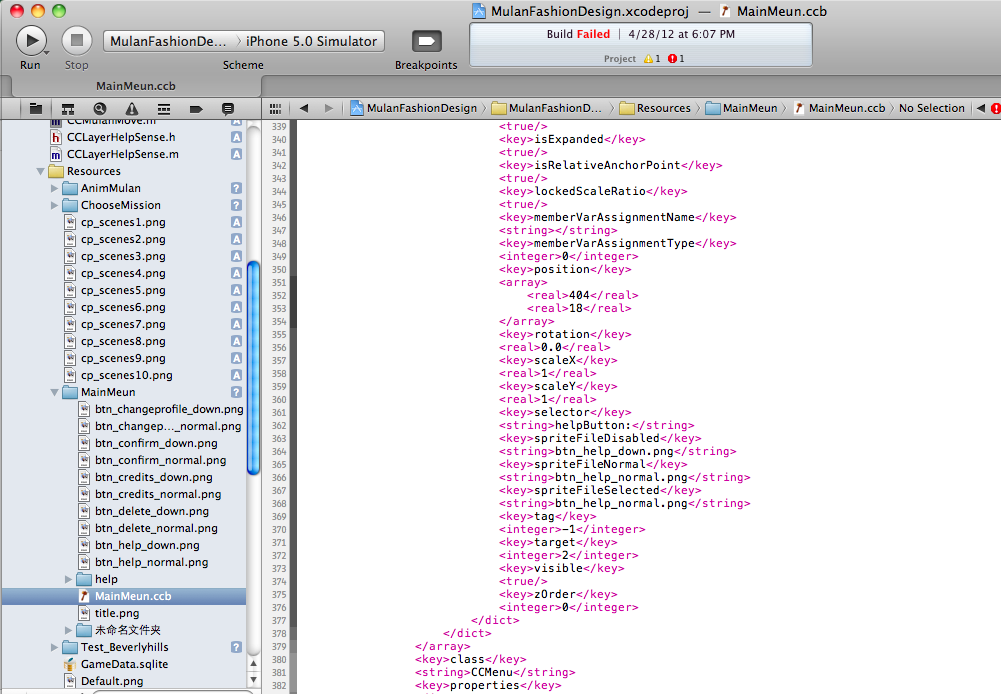Show the Issue navigator warning icon
Image resolution: width=1001 pixels, height=694 pixels.
point(132,108)
